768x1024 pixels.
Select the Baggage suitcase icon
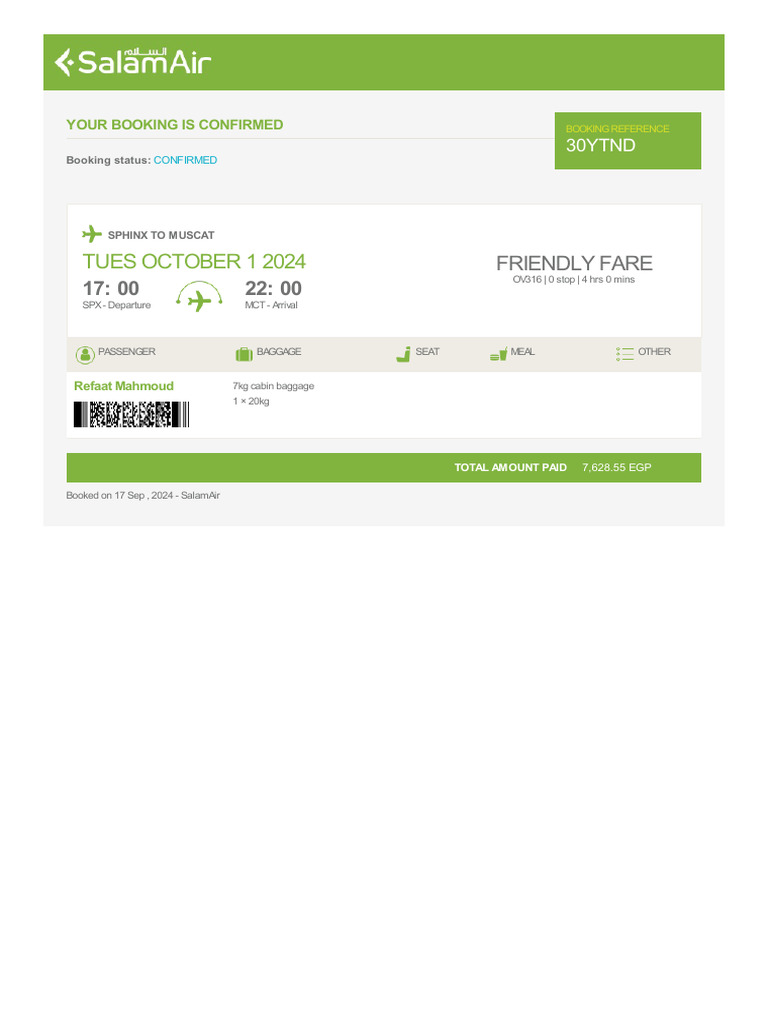(x=243, y=354)
